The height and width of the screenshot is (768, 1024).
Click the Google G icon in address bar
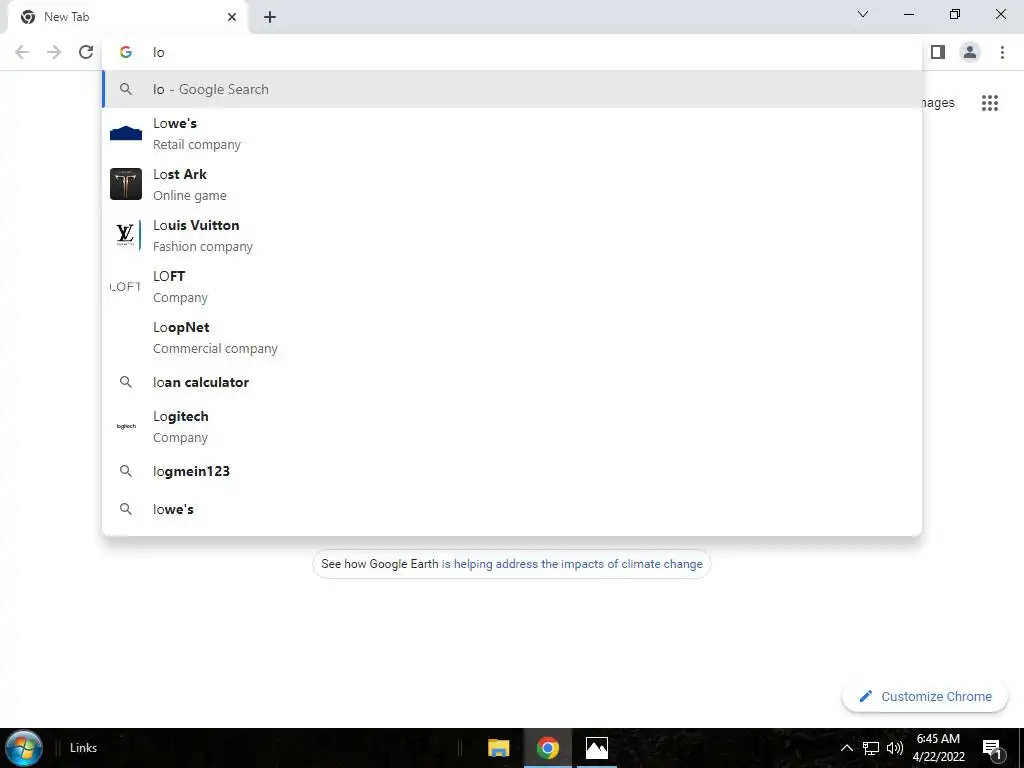point(126,52)
